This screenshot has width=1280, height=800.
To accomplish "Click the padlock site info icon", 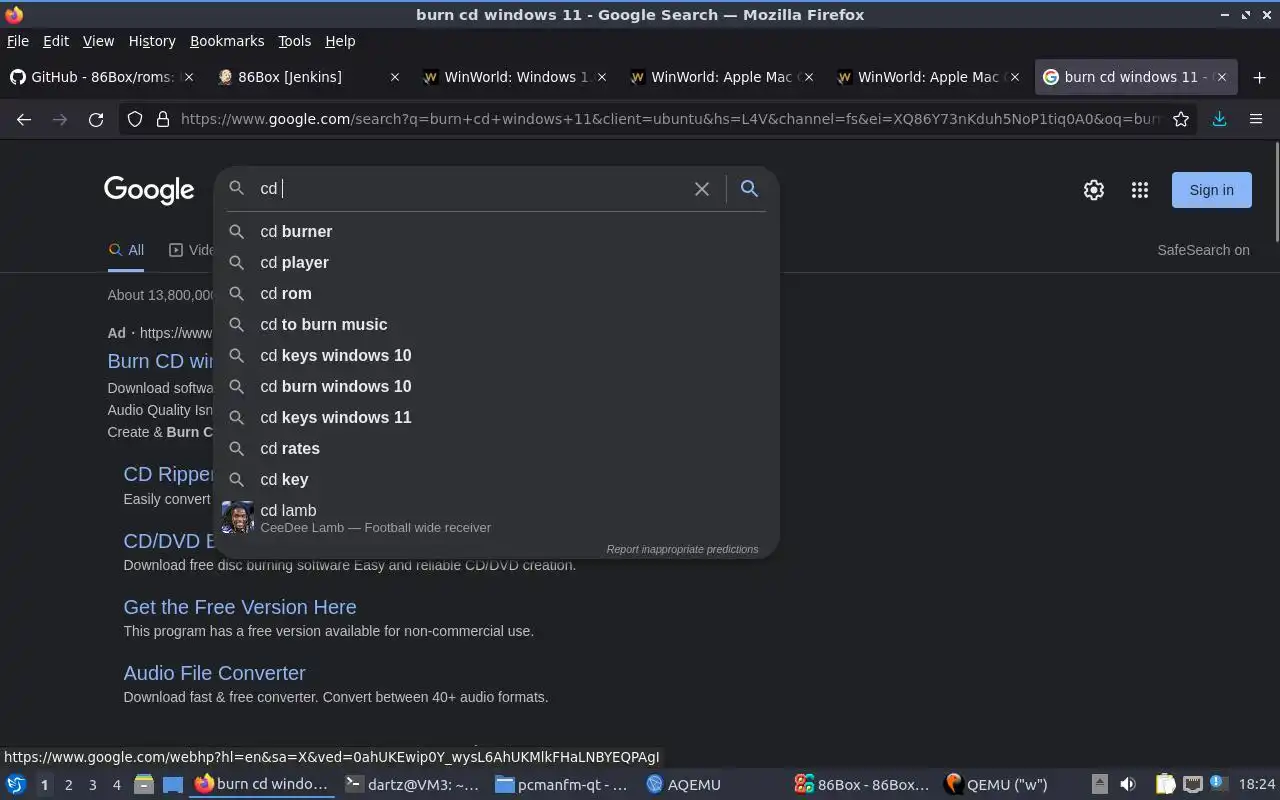I will point(163,119).
